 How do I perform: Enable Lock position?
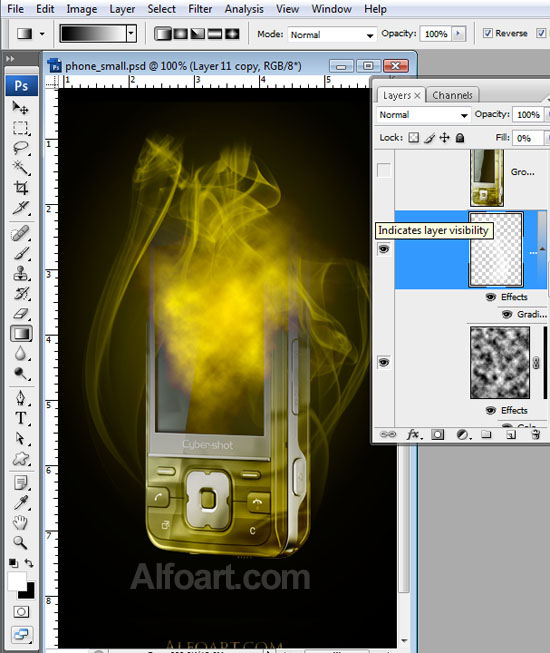445,137
